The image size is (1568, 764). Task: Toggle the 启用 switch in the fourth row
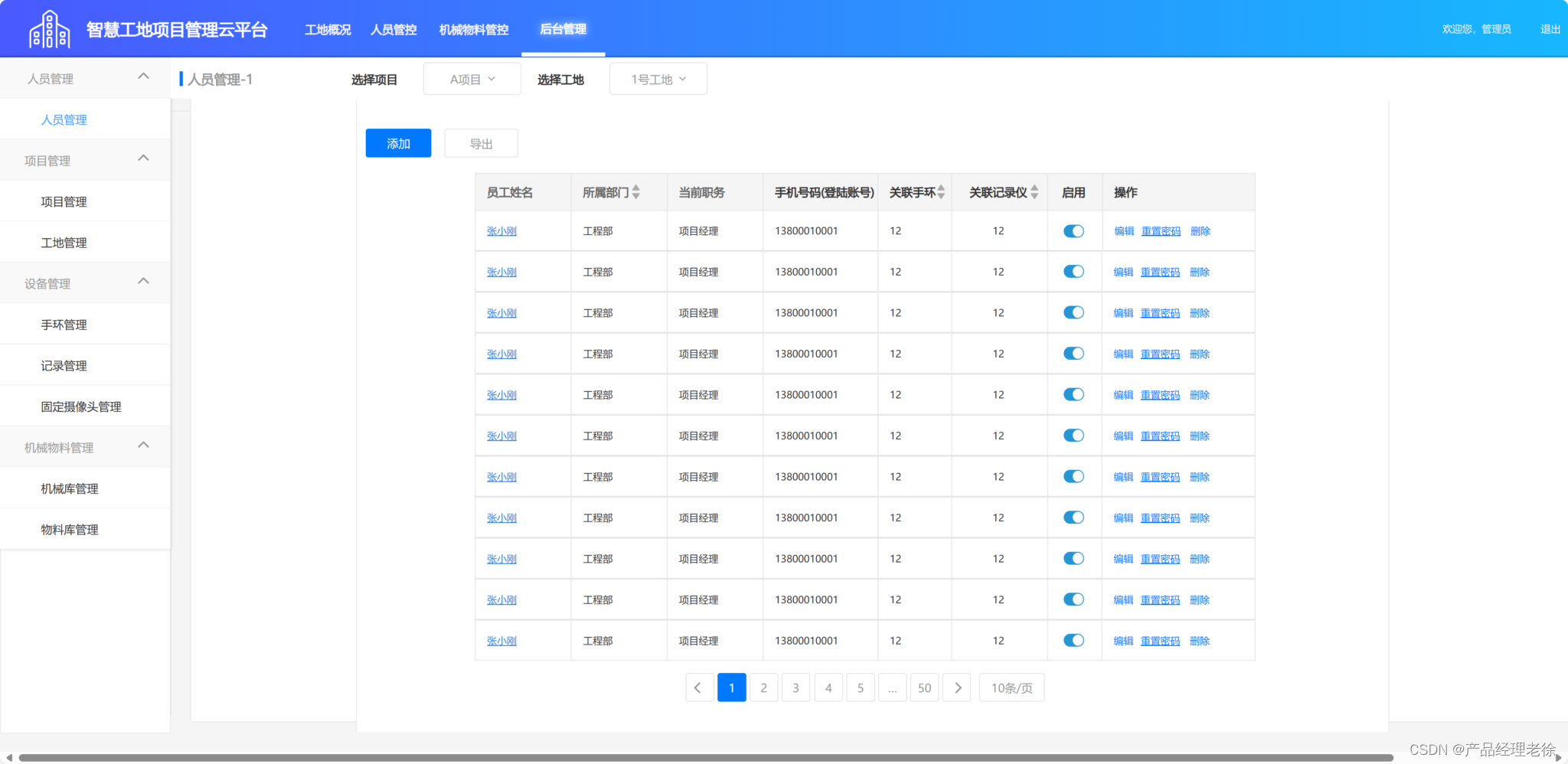tap(1073, 354)
